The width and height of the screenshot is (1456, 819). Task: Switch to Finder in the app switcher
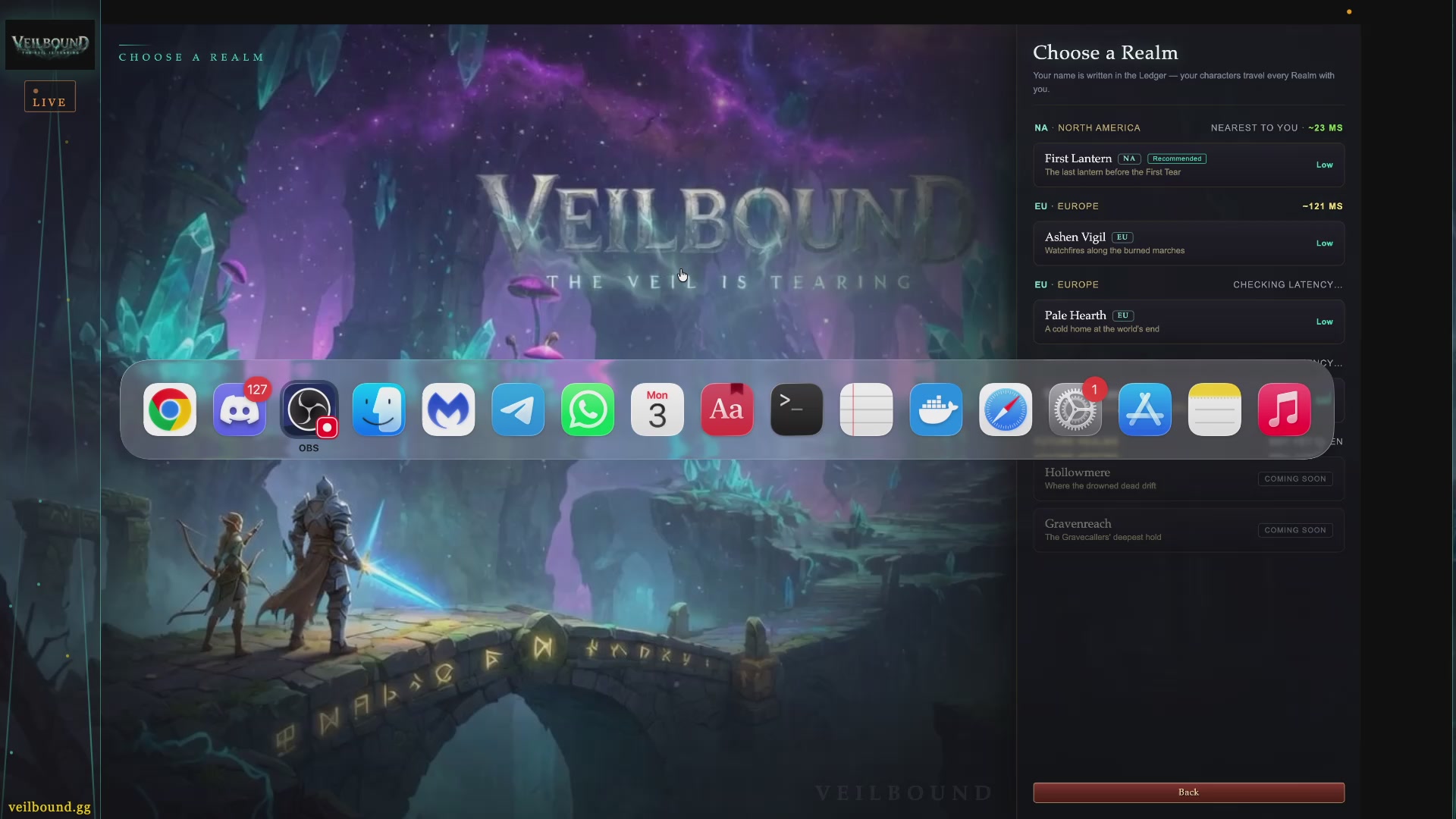coord(379,409)
